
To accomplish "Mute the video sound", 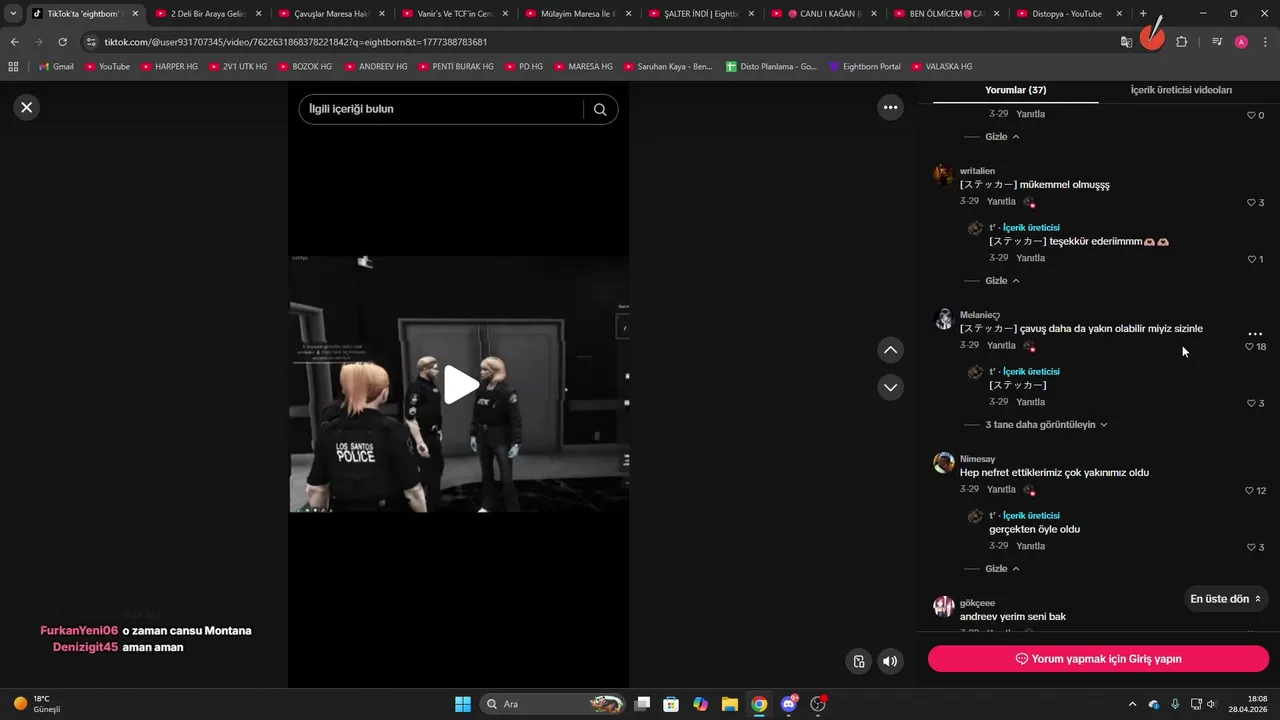I will click(890, 661).
